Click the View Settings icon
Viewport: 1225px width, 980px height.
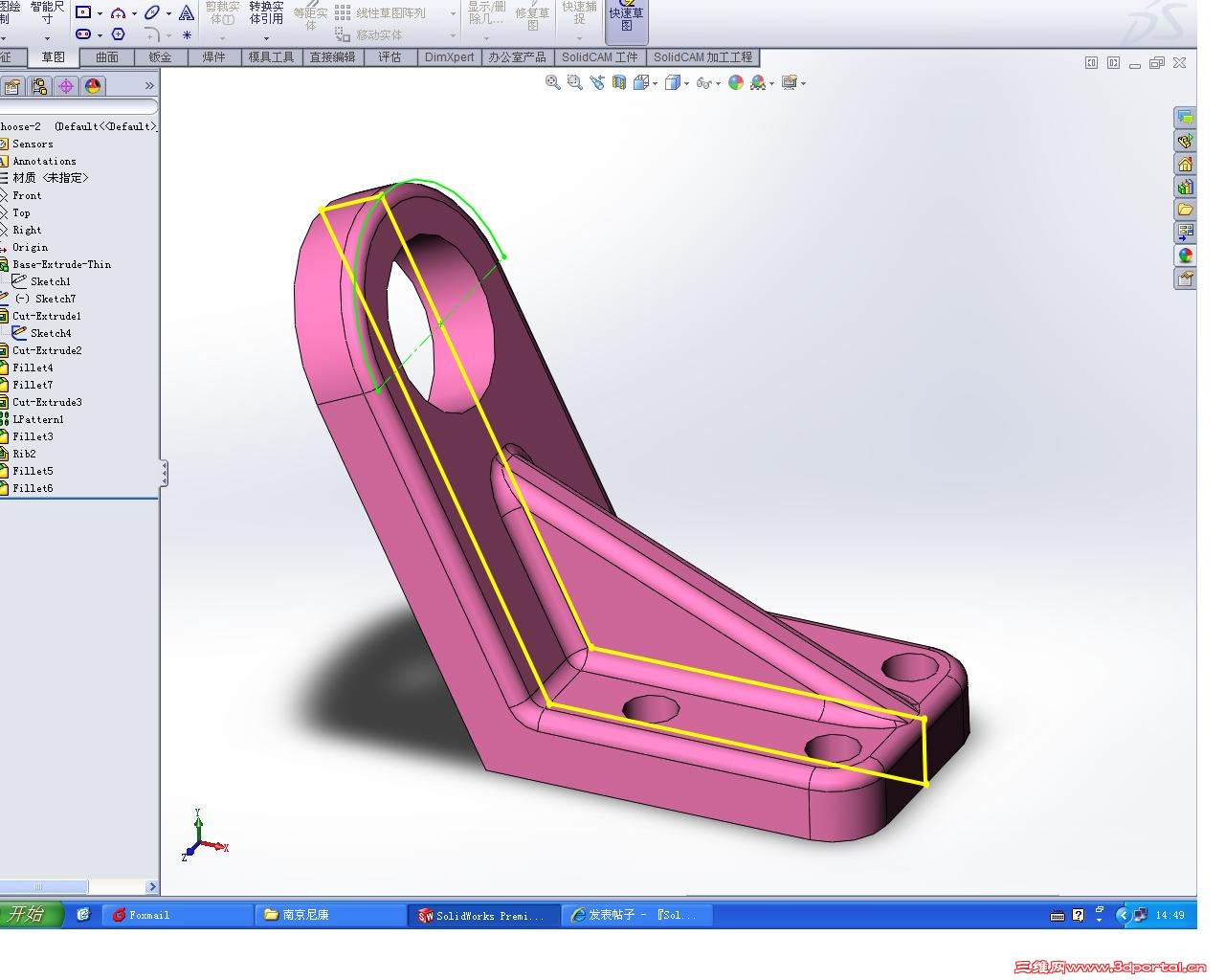click(x=790, y=83)
